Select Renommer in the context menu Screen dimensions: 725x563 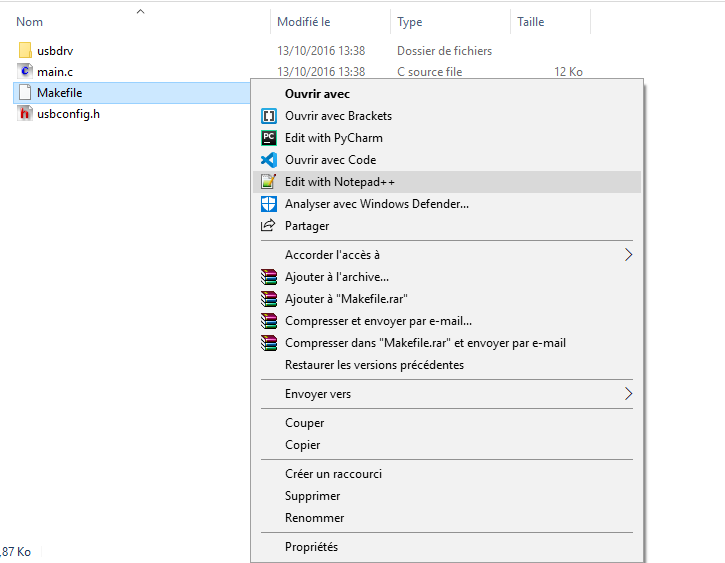pyautogui.click(x=314, y=518)
